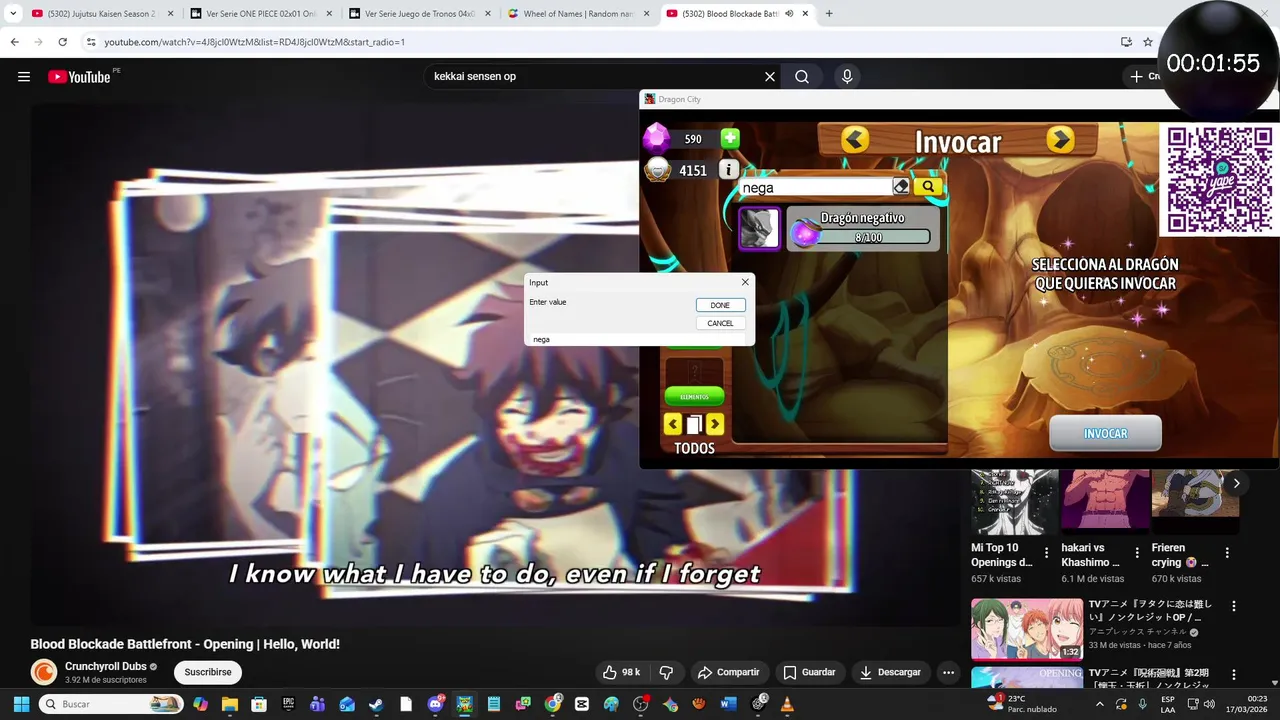The image size is (1280, 720).
Task: Open File Explorer from the taskbar
Action: (229, 704)
